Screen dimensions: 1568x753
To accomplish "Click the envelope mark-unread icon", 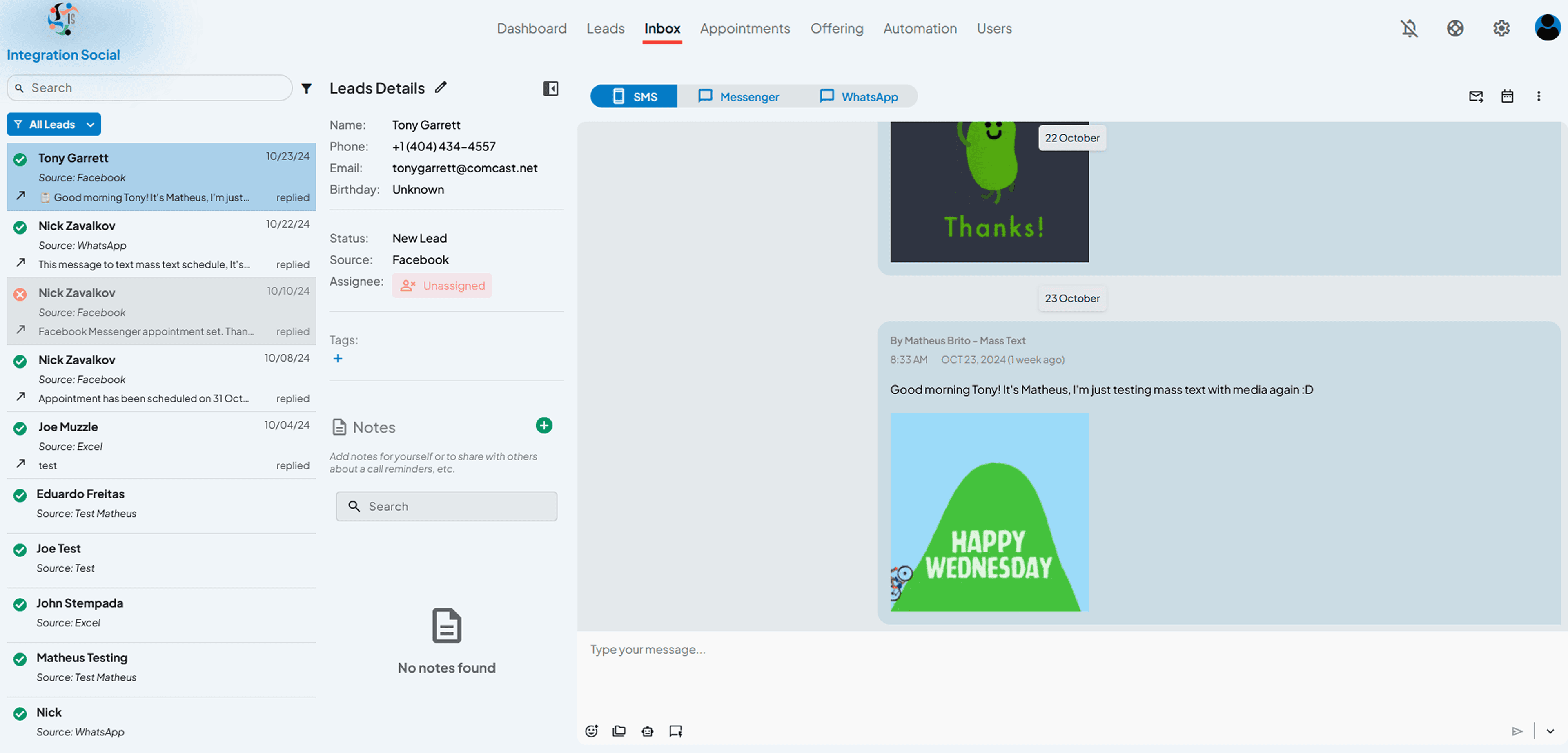I will click(x=1475, y=96).
